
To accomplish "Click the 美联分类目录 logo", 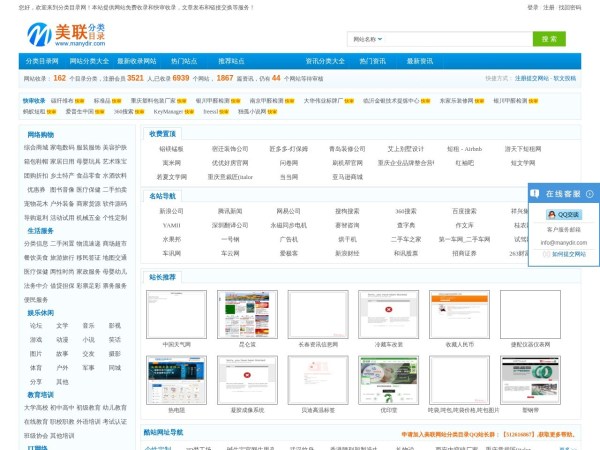I will pyautogui.click(x=66, y=34).
